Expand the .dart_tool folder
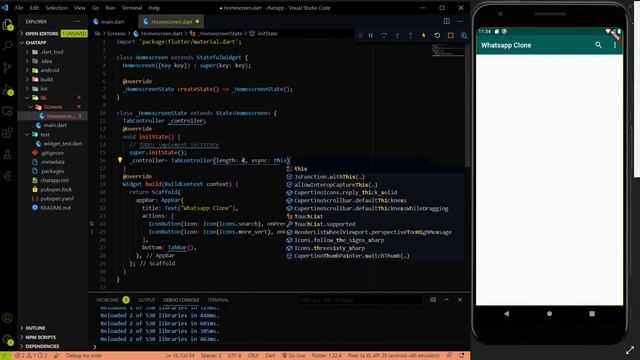Screen dimensions: 640x360 point(53,52)
